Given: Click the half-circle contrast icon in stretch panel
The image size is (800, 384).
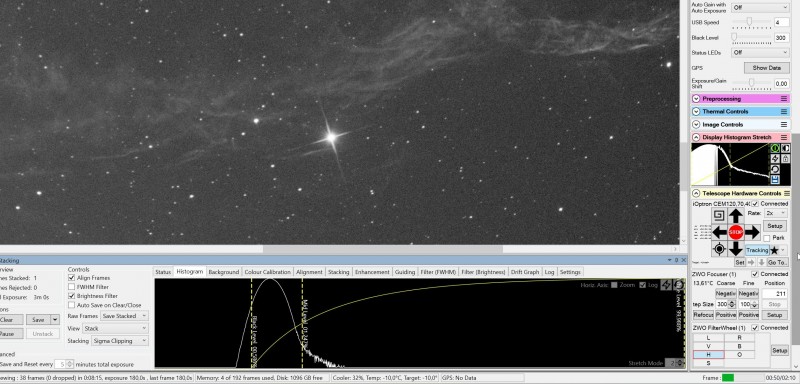Looking at the screenshot, I should point(785,148).
